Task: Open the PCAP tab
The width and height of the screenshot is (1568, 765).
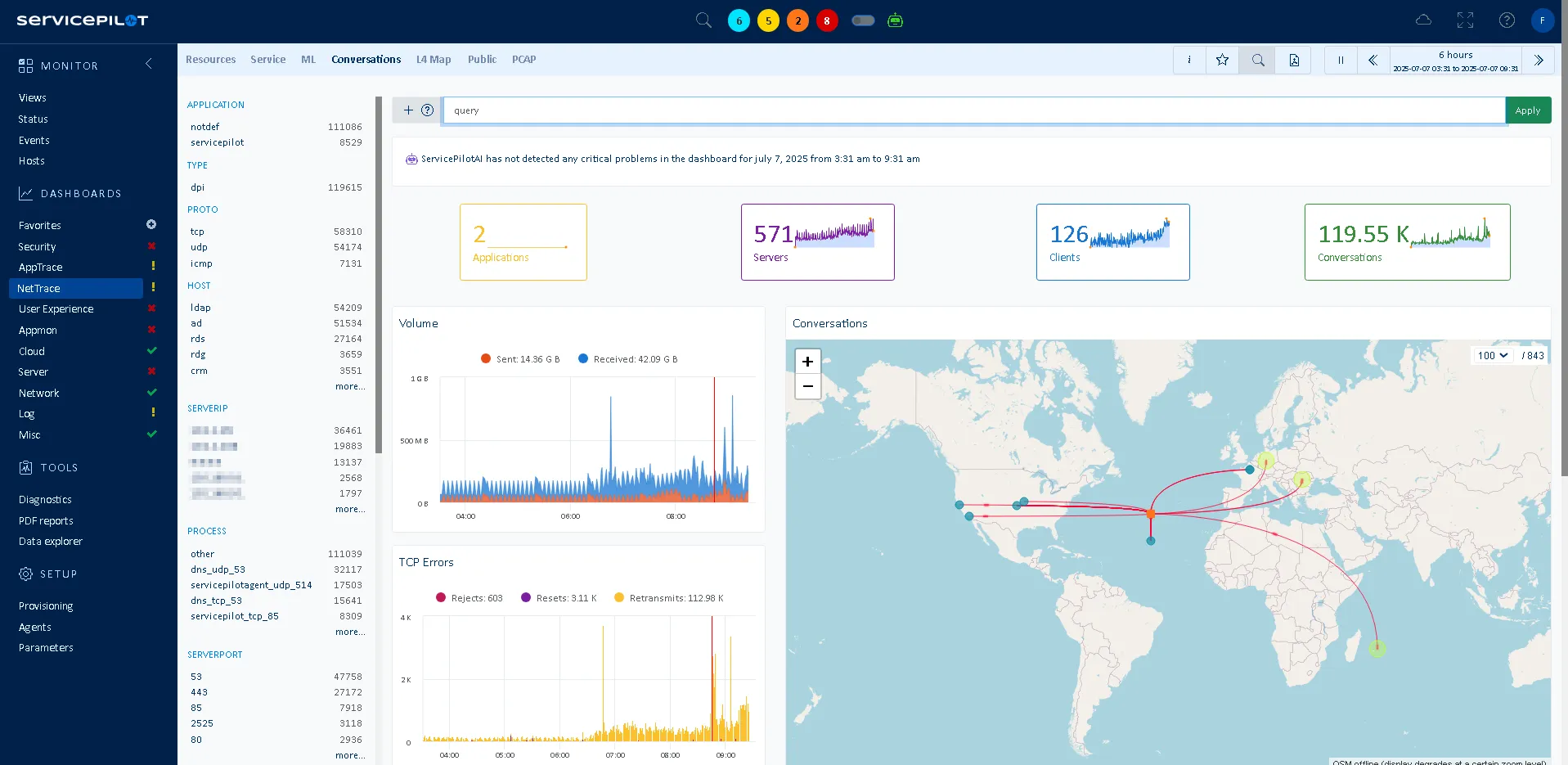Action: tap(523, 60)
